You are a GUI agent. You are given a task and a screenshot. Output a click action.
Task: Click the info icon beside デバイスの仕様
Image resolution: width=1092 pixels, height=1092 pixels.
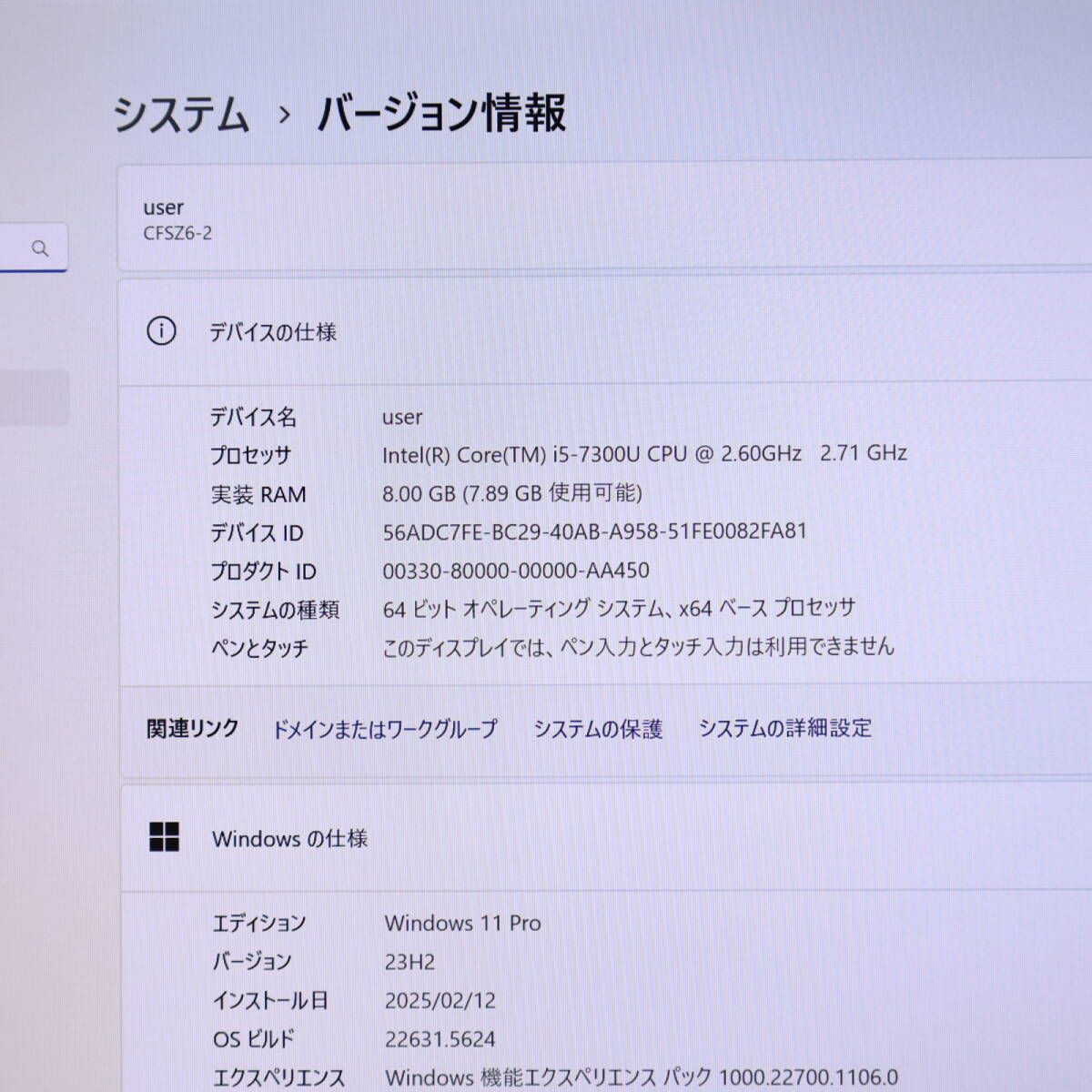pyautogui.click(x=162, y=332)
